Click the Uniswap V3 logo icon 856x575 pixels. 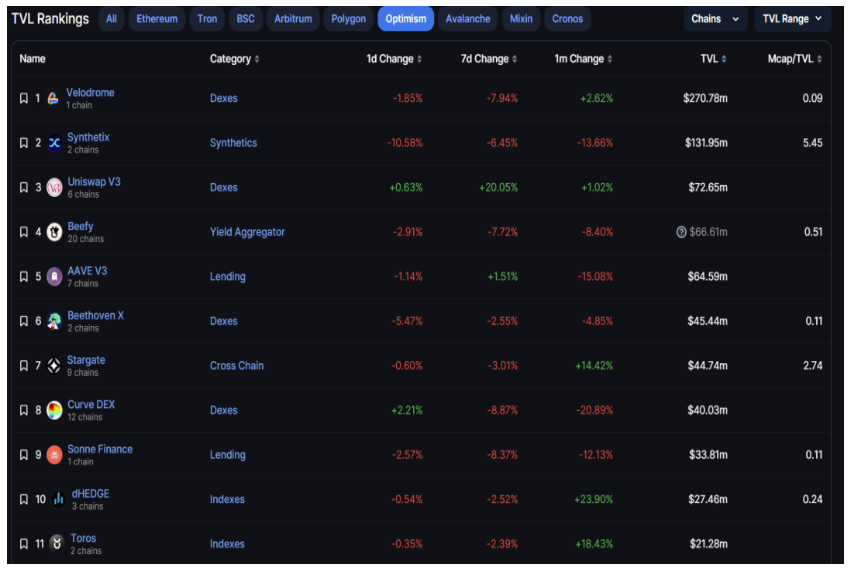click(54, 187)
